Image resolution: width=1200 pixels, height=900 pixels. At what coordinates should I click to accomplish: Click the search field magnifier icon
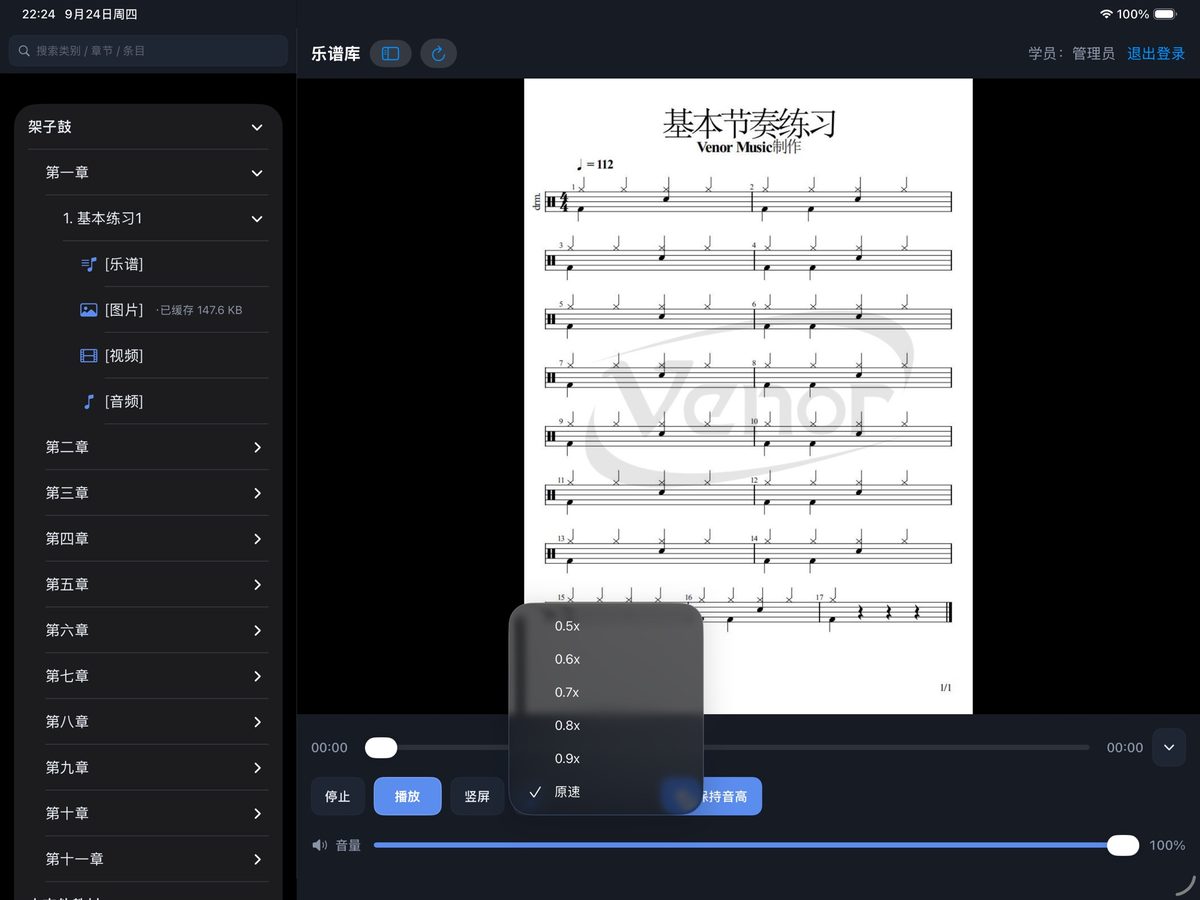point(25,50)
